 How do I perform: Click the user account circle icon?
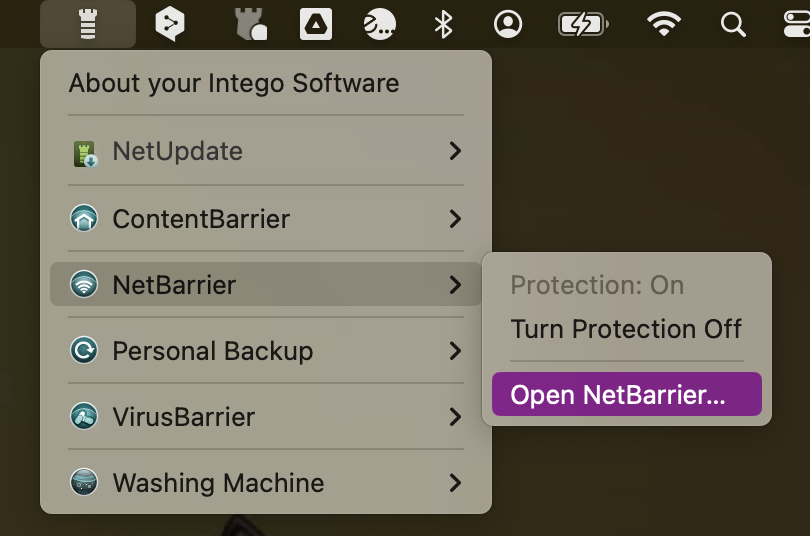pos(508,24)
